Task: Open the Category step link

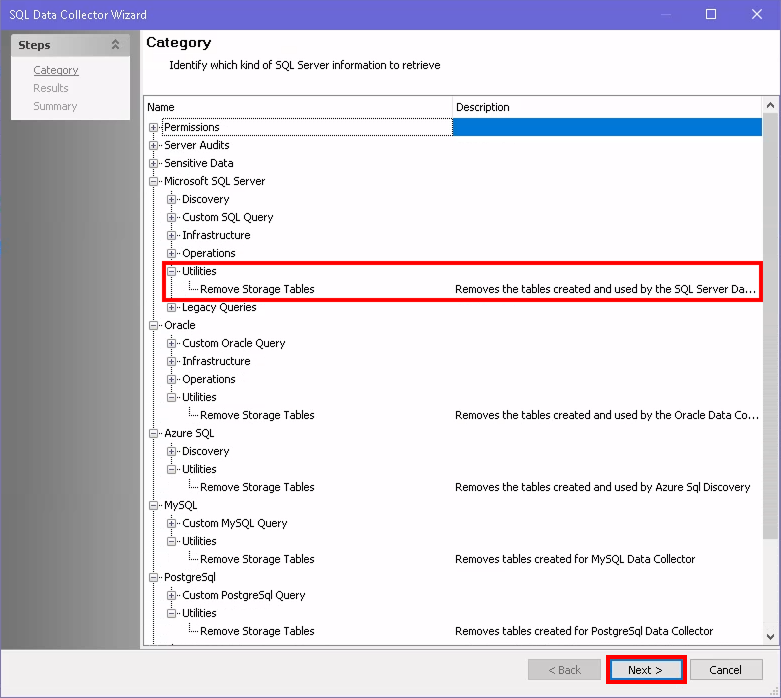Action: coord(56,70)
